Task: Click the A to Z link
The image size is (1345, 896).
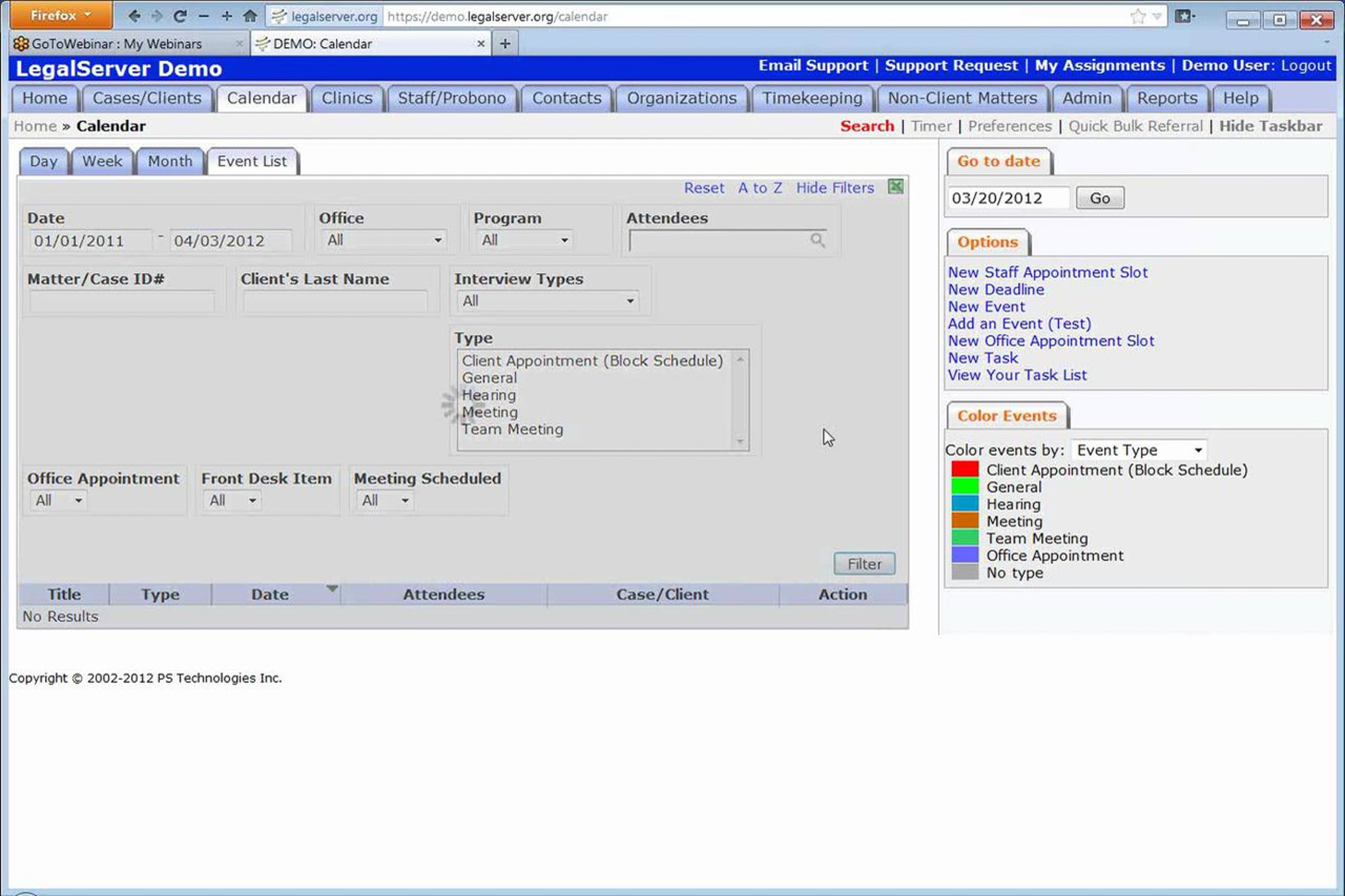Action: pyautogui.click(x=760, y=188)
